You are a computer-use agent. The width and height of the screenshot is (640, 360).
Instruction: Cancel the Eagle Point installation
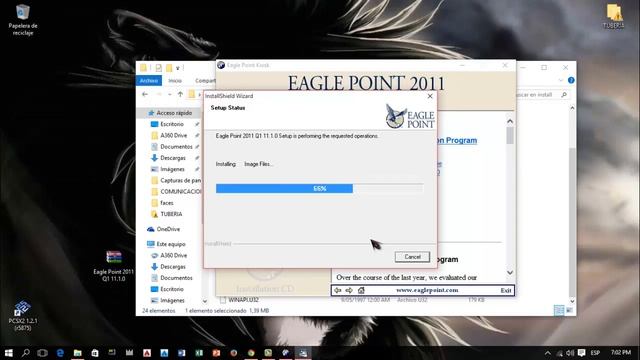[412, 257]
